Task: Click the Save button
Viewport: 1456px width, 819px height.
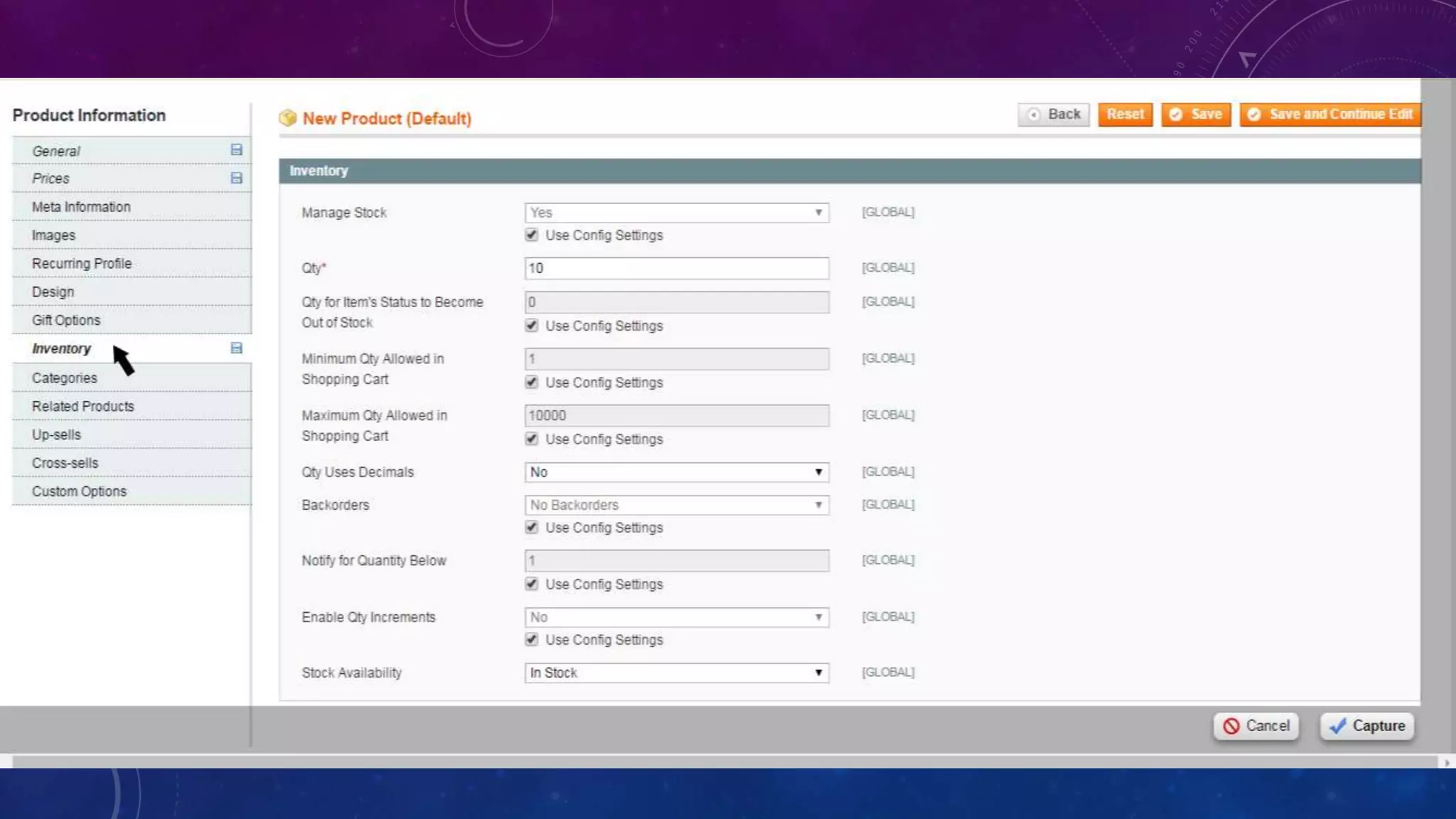Action: pyautogui.click(x=1197, y=114)
